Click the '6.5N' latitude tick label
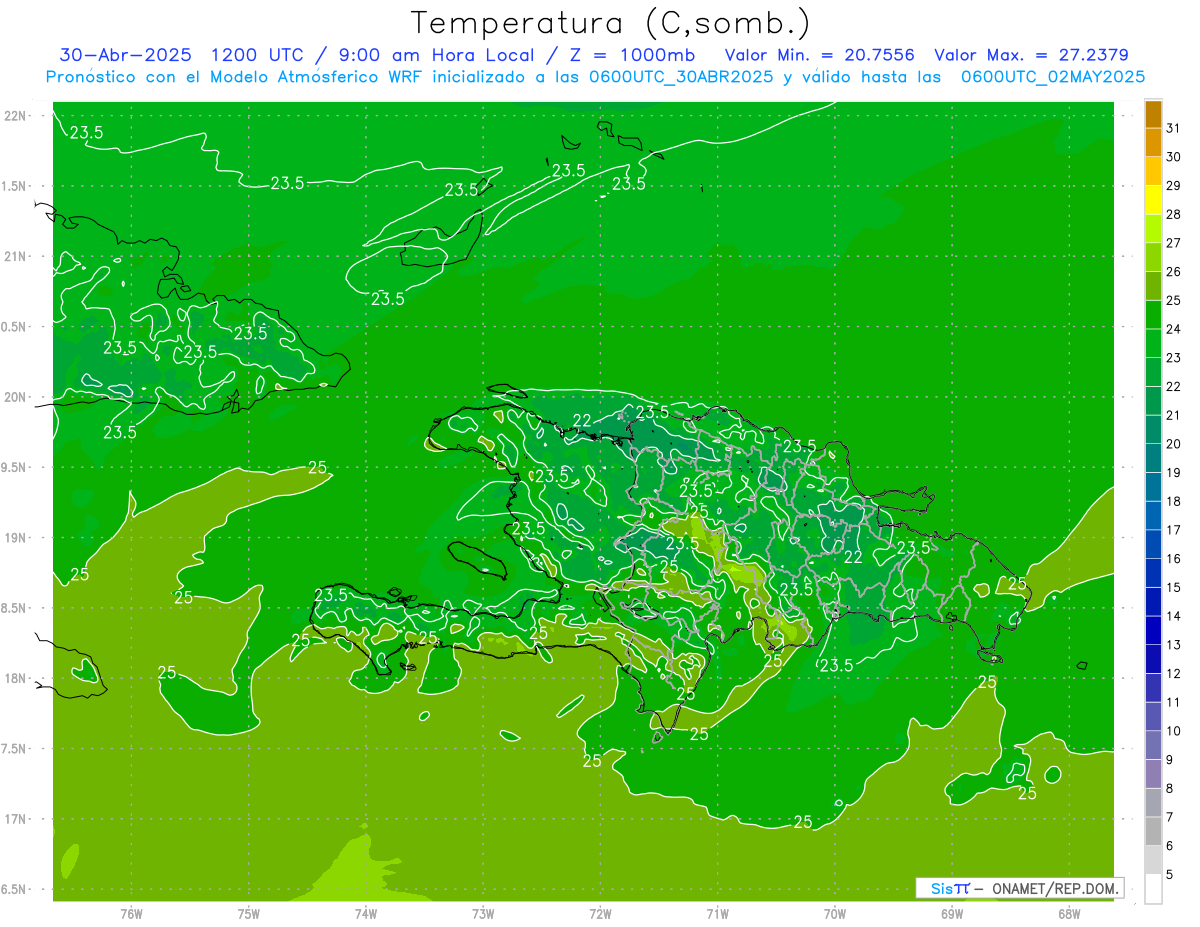The image size is (1200, 927). click(15, 889)
